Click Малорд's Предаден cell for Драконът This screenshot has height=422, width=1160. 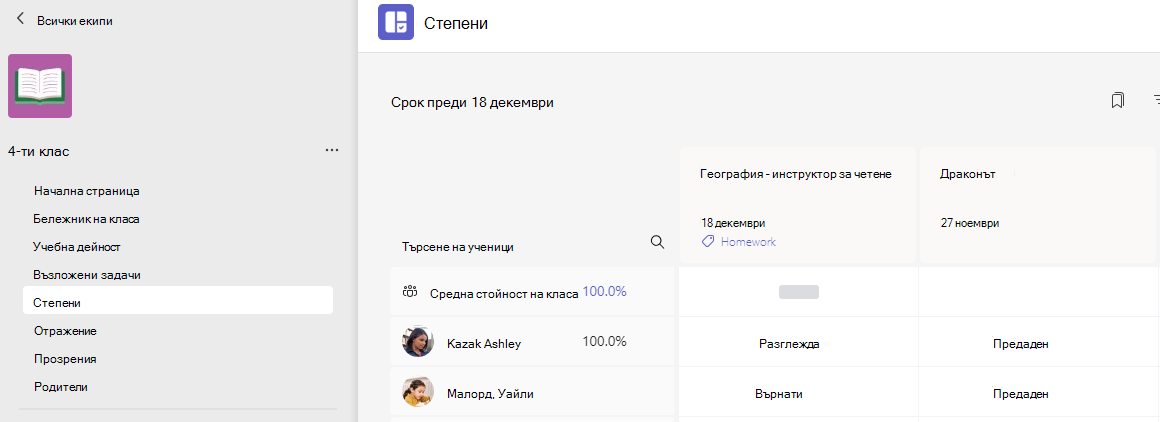[x=1021, y=394]
